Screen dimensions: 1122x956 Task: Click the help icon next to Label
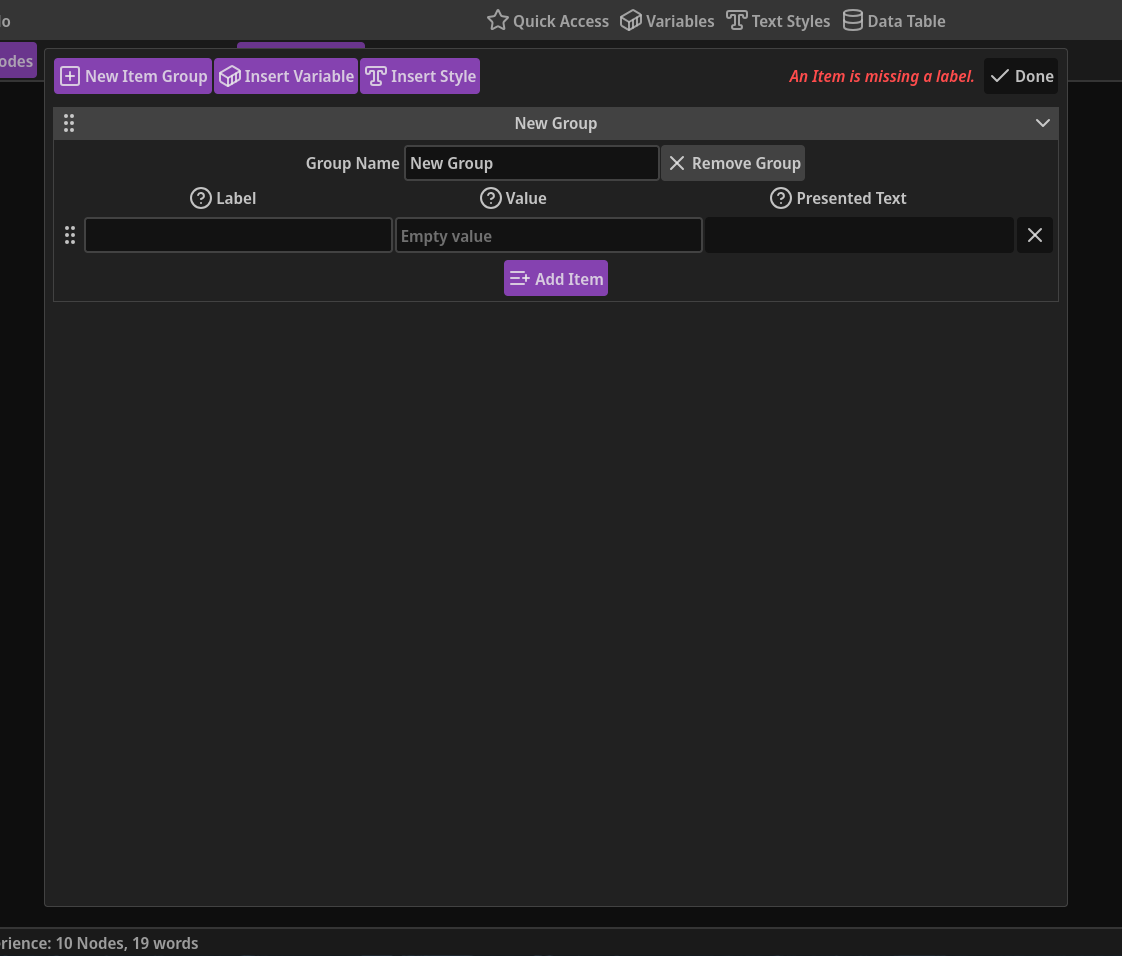tap(200, 198)
